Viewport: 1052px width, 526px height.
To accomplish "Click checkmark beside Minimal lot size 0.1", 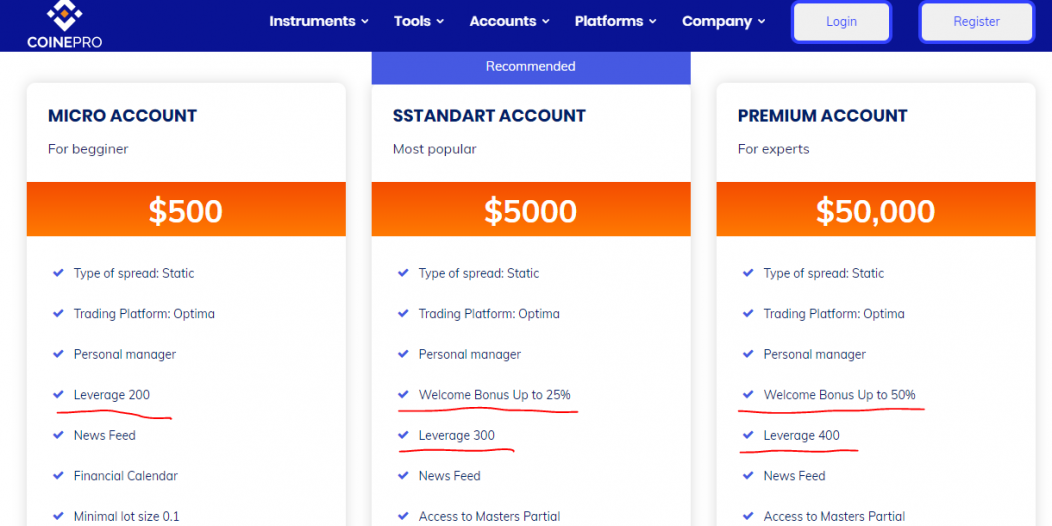I will [x=58, y=517].
